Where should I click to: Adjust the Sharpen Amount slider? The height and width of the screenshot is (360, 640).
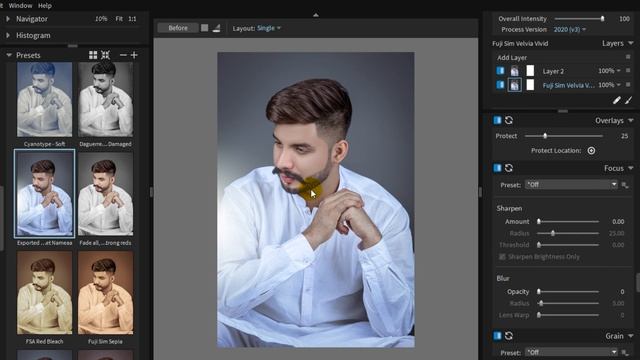(x=539, y=221)
